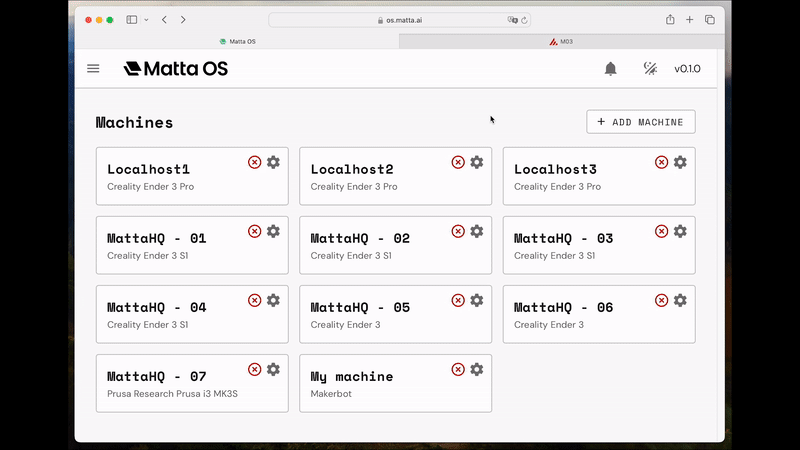800x450 pixels.
Task: Open settings for MattaHQ - 04
Action: click(273, 300)
